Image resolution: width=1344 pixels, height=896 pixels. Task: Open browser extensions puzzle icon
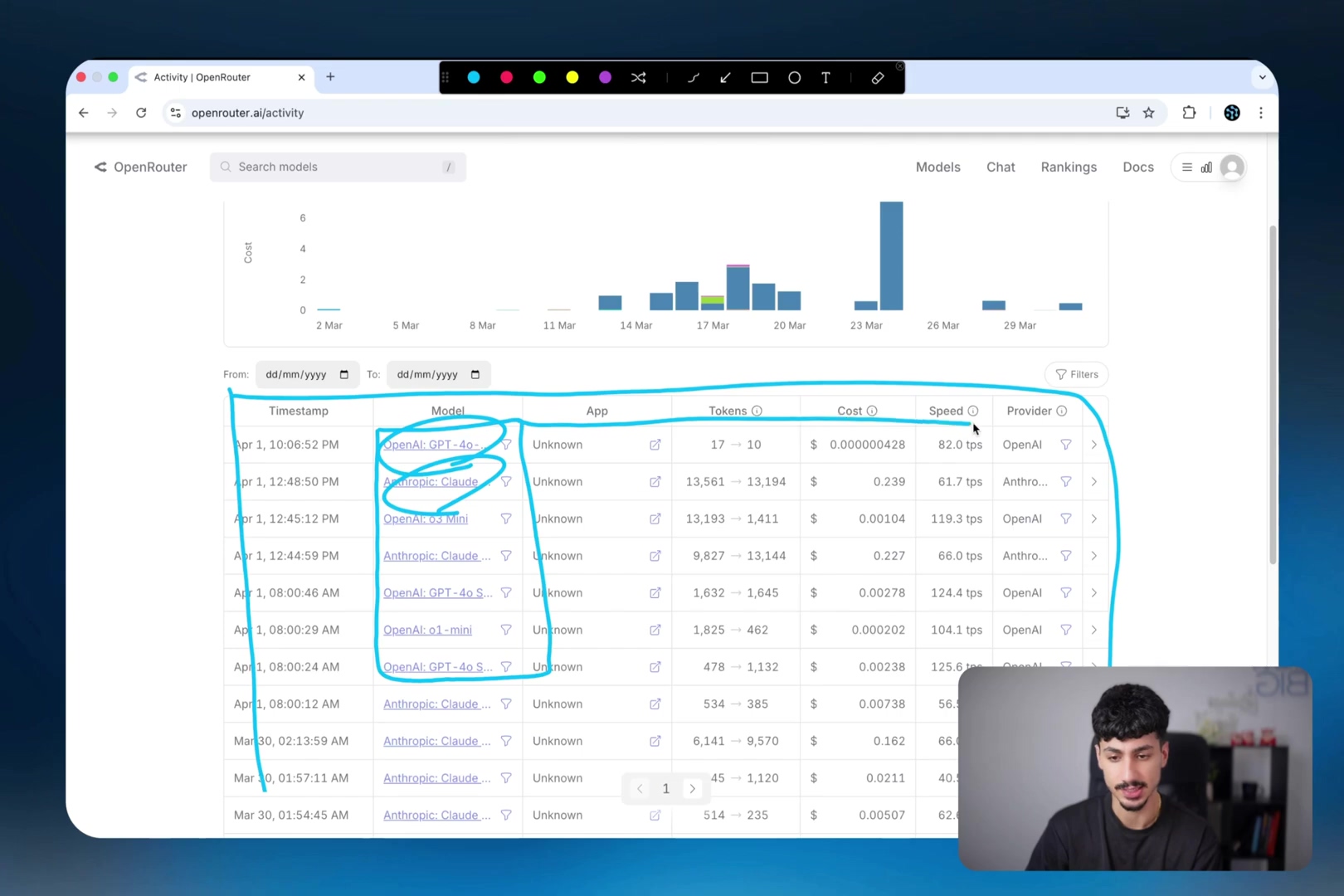coord(1189,113)
